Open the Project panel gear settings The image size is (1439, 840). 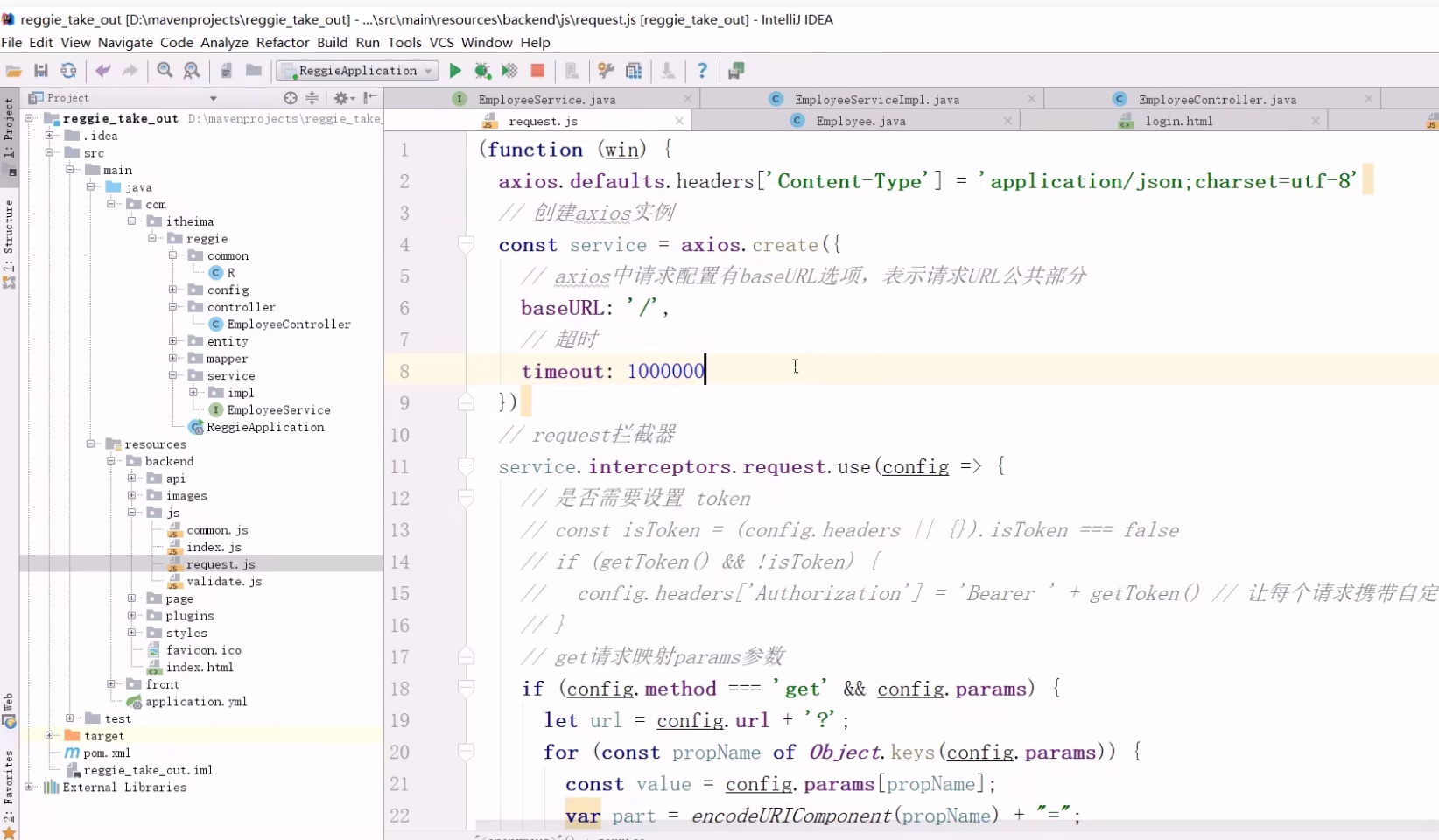tap(342, 98)
